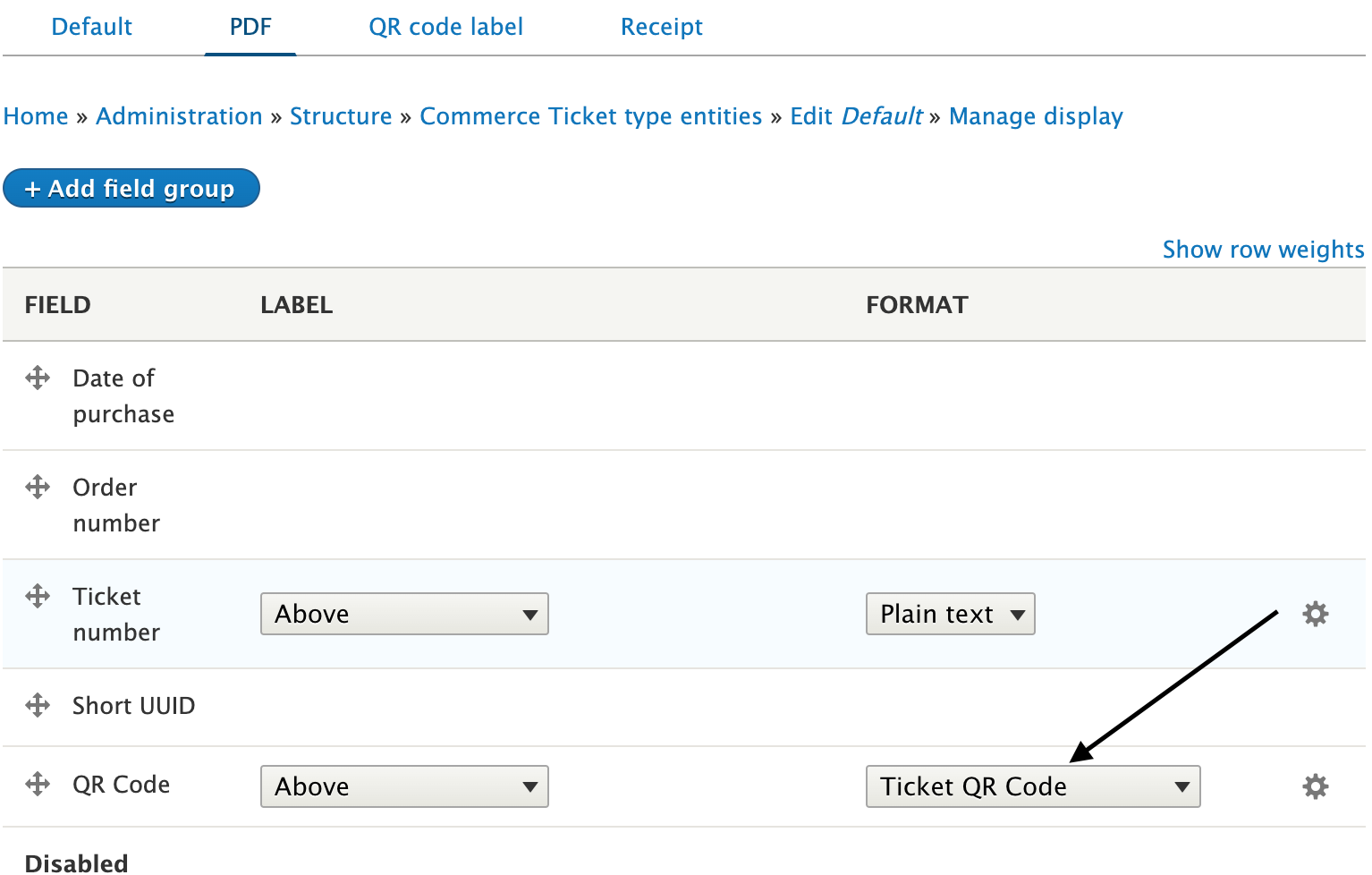Open the QR Code label dropdown

point(403,786)
